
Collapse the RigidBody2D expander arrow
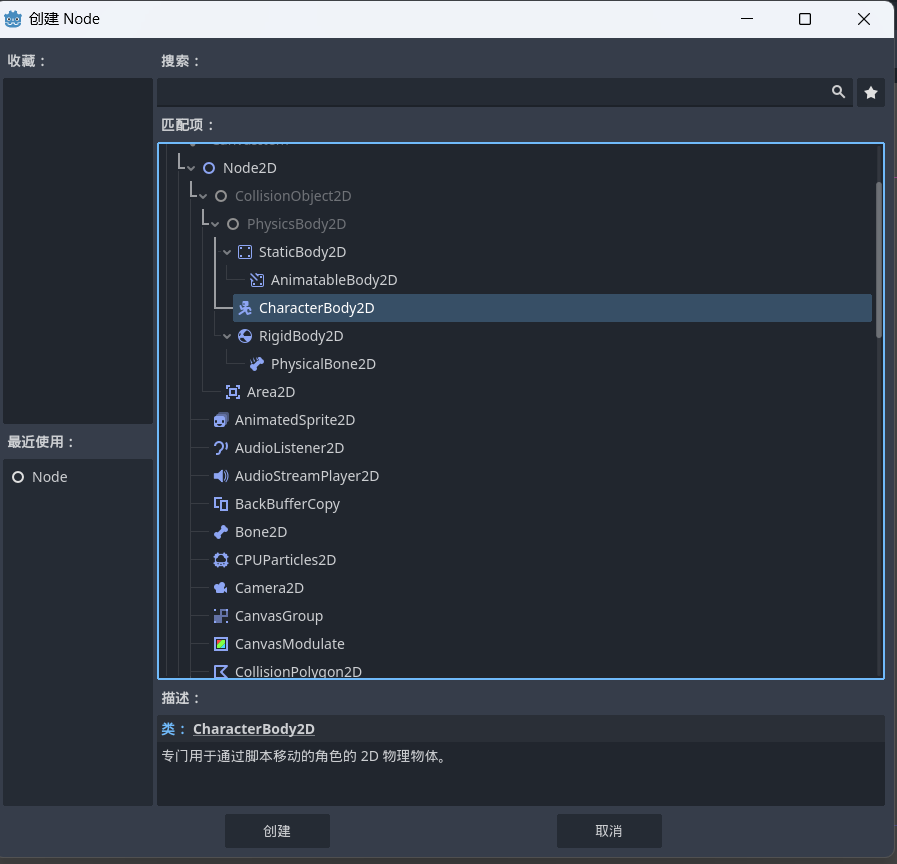(x=227, y=336)
